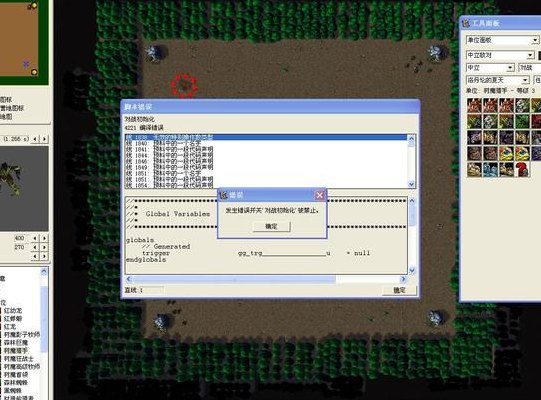Select error row for line 1841
This screenshot has height=400, width=541.
[x=266, y=149]
